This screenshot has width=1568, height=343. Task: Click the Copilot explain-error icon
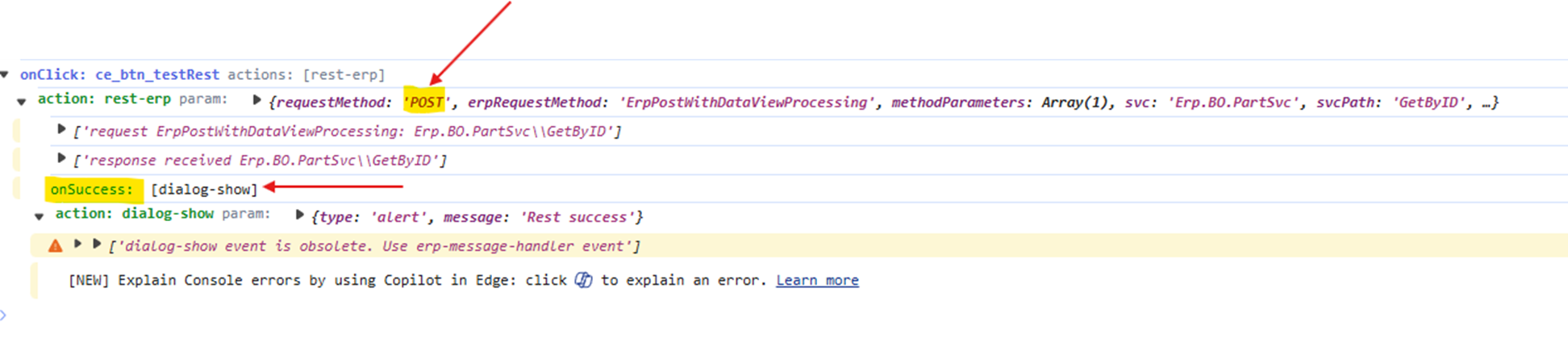click(583, 280)
